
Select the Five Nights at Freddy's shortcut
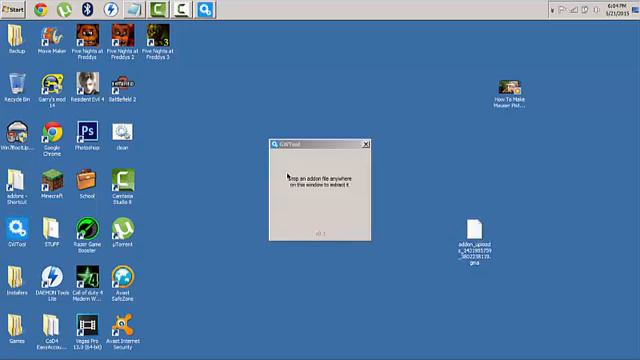tap(87, 42)
